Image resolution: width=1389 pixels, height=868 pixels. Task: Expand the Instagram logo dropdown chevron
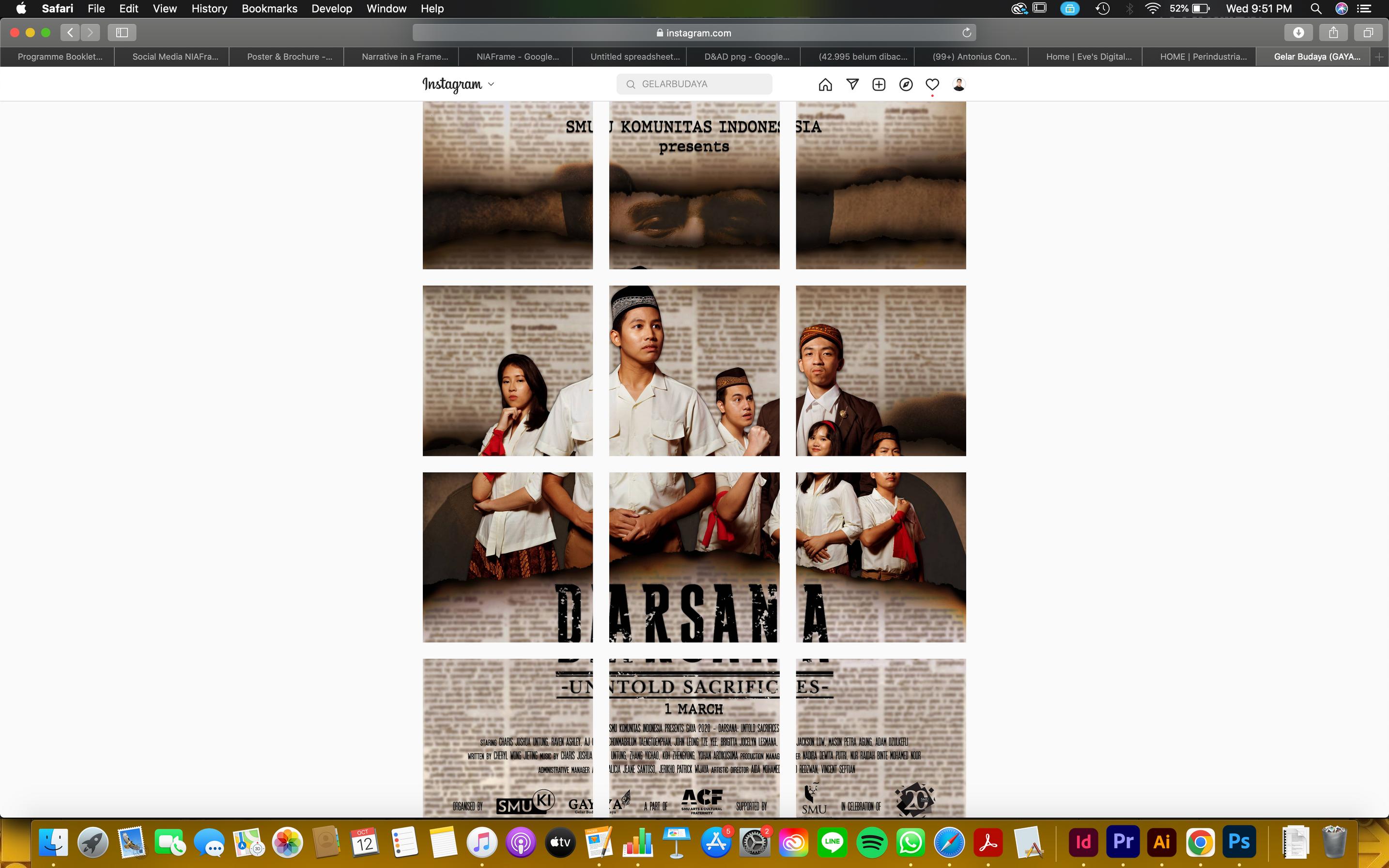491,84
